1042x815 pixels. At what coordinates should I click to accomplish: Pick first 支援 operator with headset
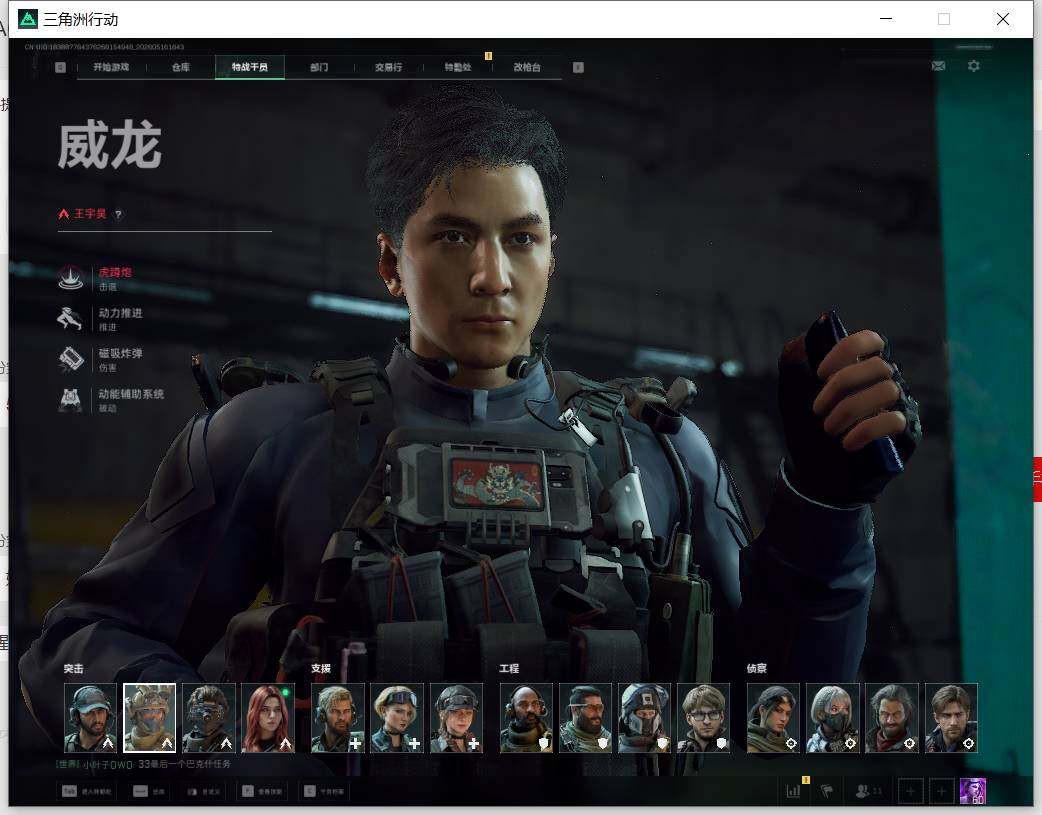pyautogui.click(x=338, y=718)
